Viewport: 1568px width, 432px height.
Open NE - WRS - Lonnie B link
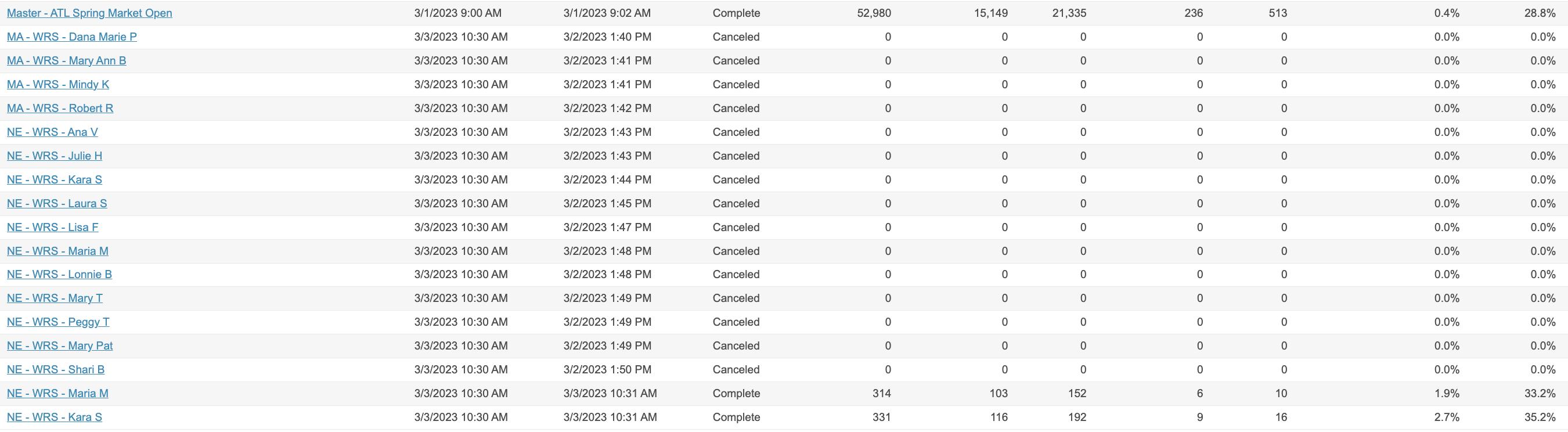coord(59,274)
